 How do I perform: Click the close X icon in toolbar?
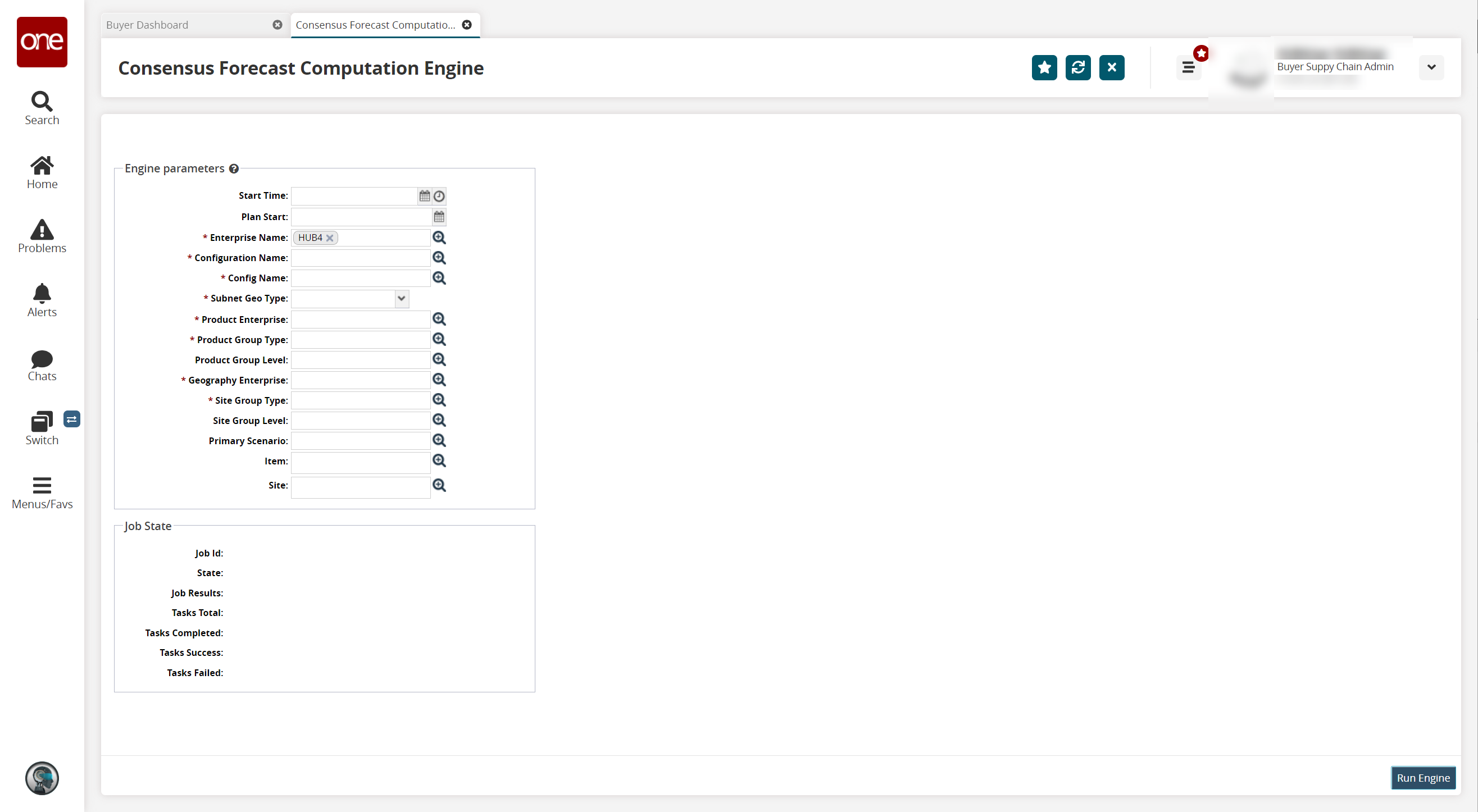pos(1111,68)
